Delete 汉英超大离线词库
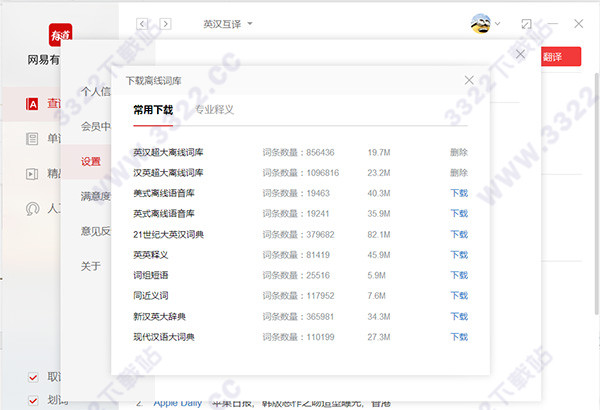This screenshot has height=410, width=600. point(459,173)
